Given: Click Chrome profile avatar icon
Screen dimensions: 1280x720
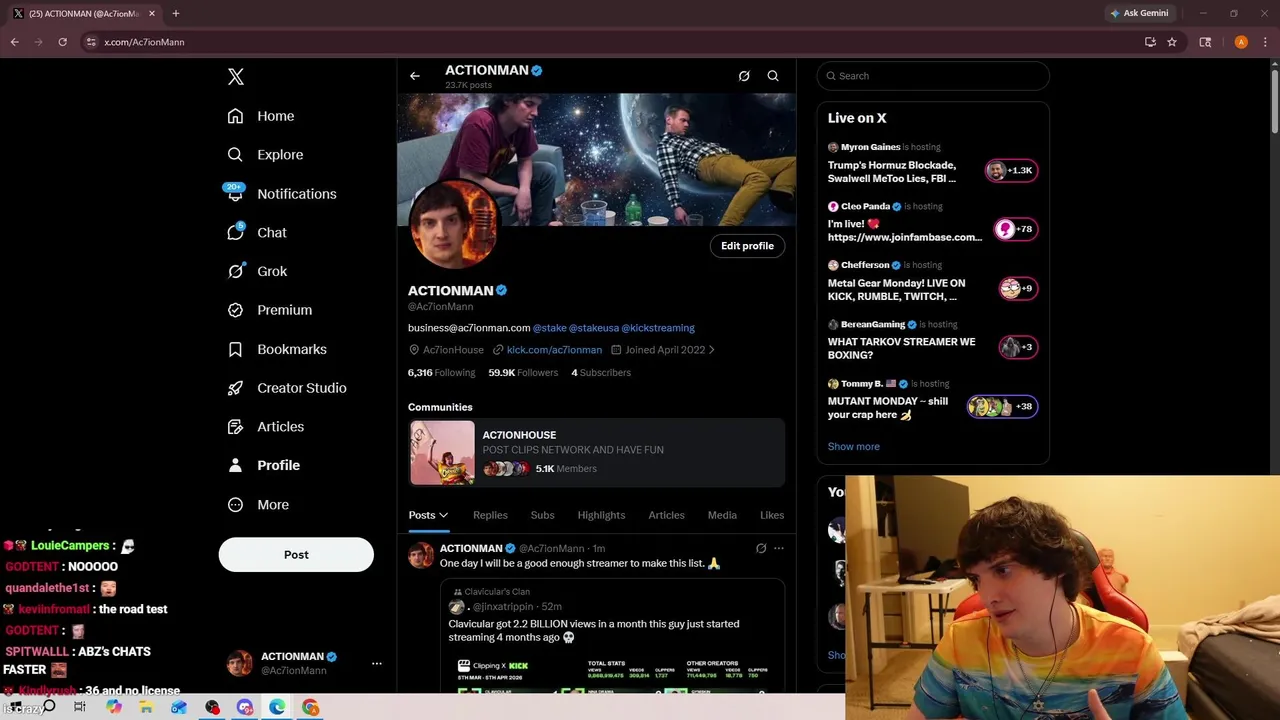Looking at the screenshot, I should coord(1241,42).
